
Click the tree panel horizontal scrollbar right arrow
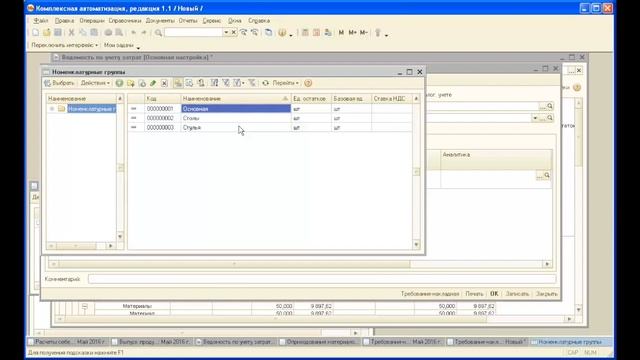111,246
